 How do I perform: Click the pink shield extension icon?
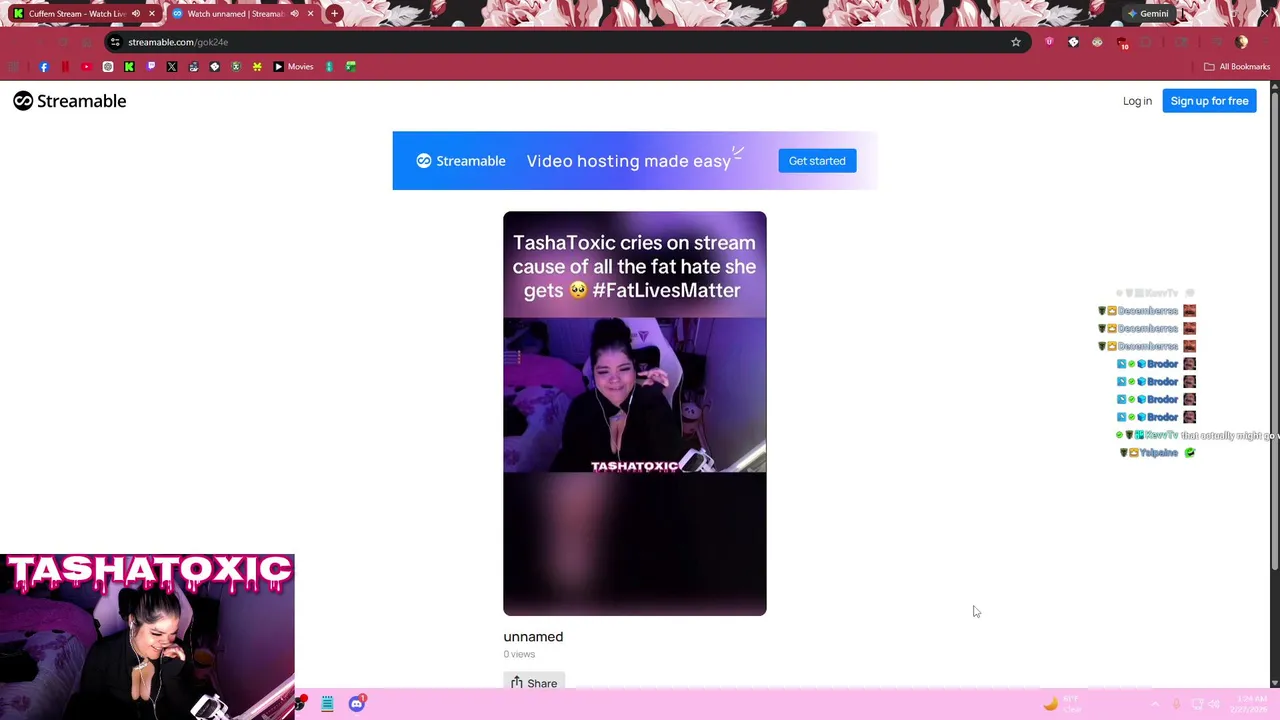tap(1049, 42)
